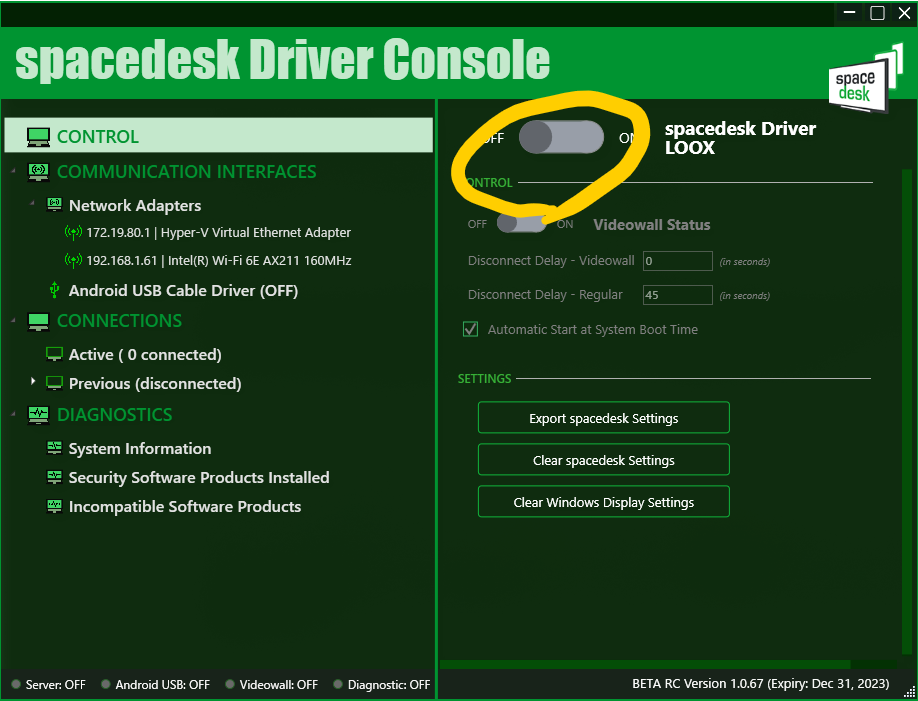Click the vertical scrollbar on right panel
918x701 pixels.
pos(906,410)
